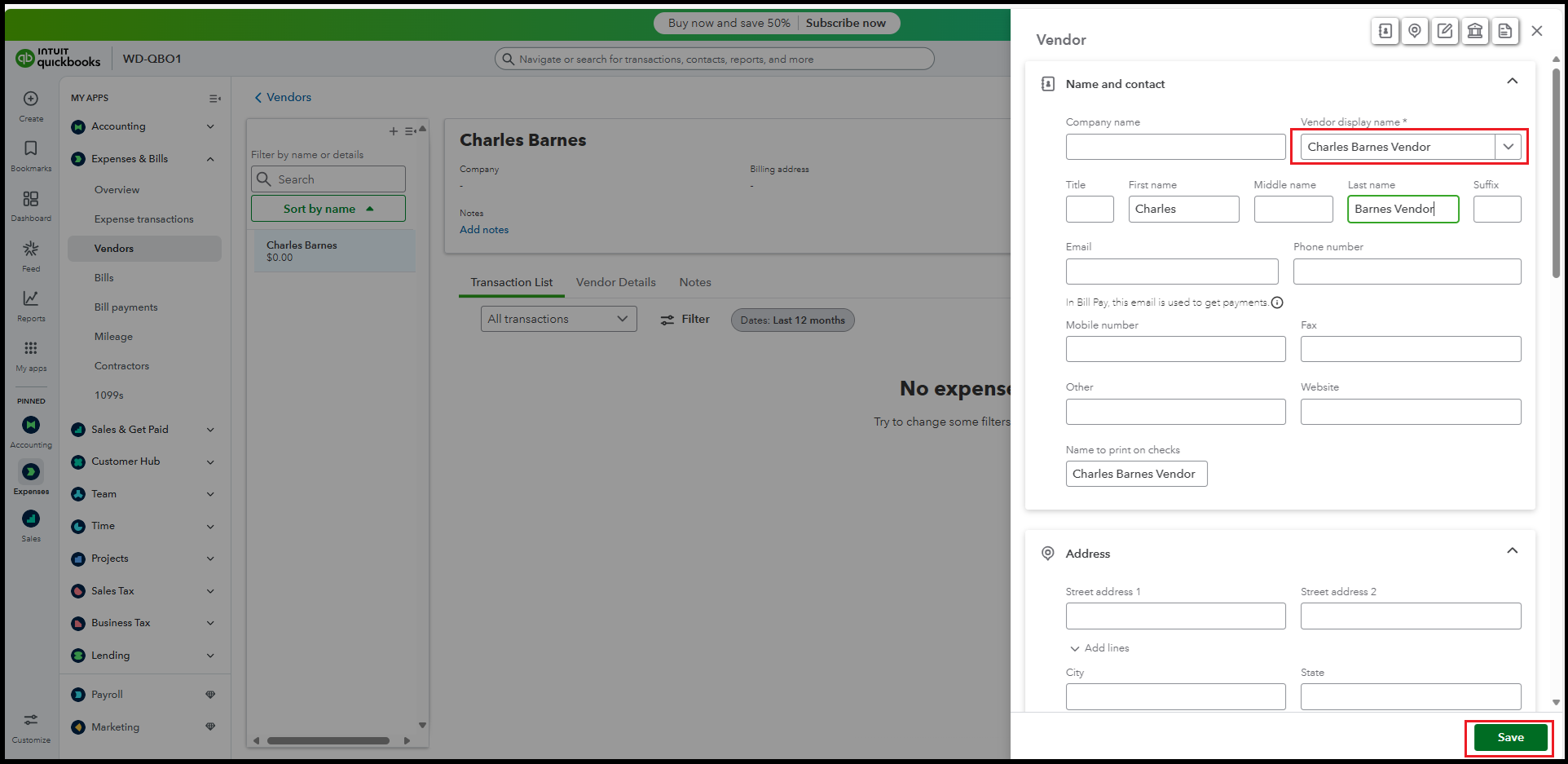Image resolution: width=1568 pixels, height=764 pixels.
Task: Open the Dashboard icon in sidebar
Action: point(31,199)
